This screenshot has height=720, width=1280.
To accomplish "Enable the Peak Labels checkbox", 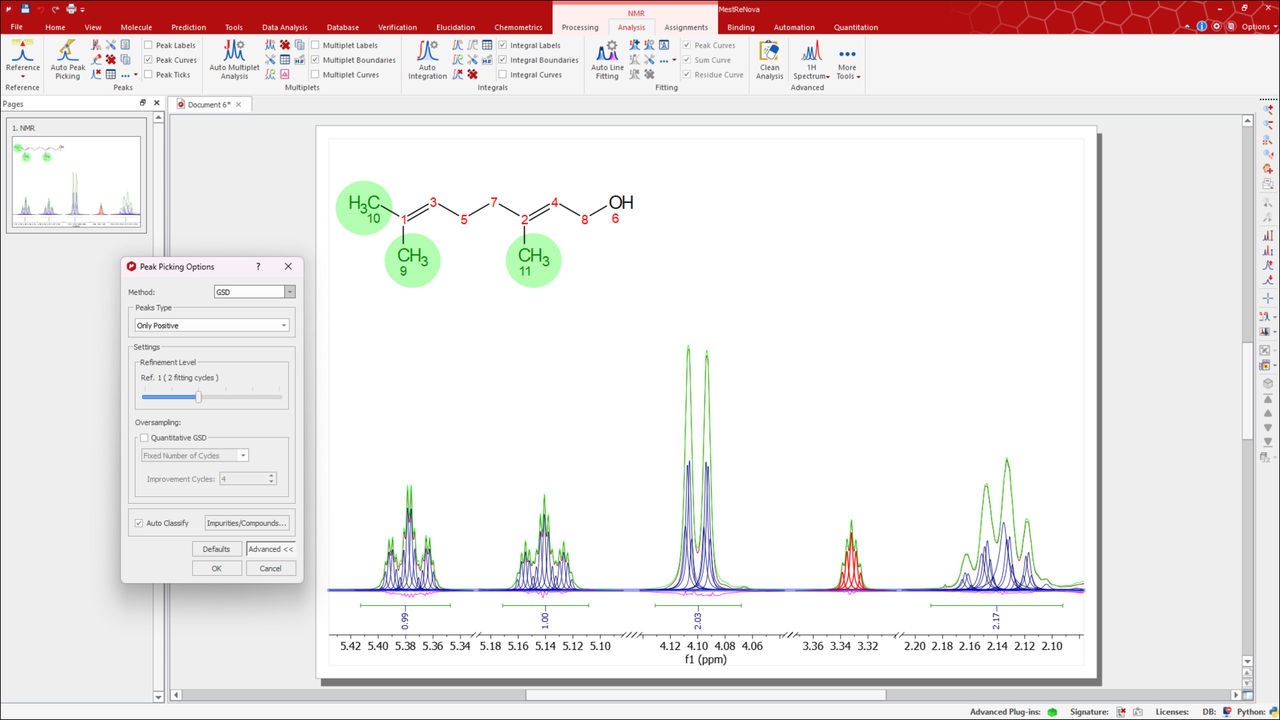I will coord(148,45).
